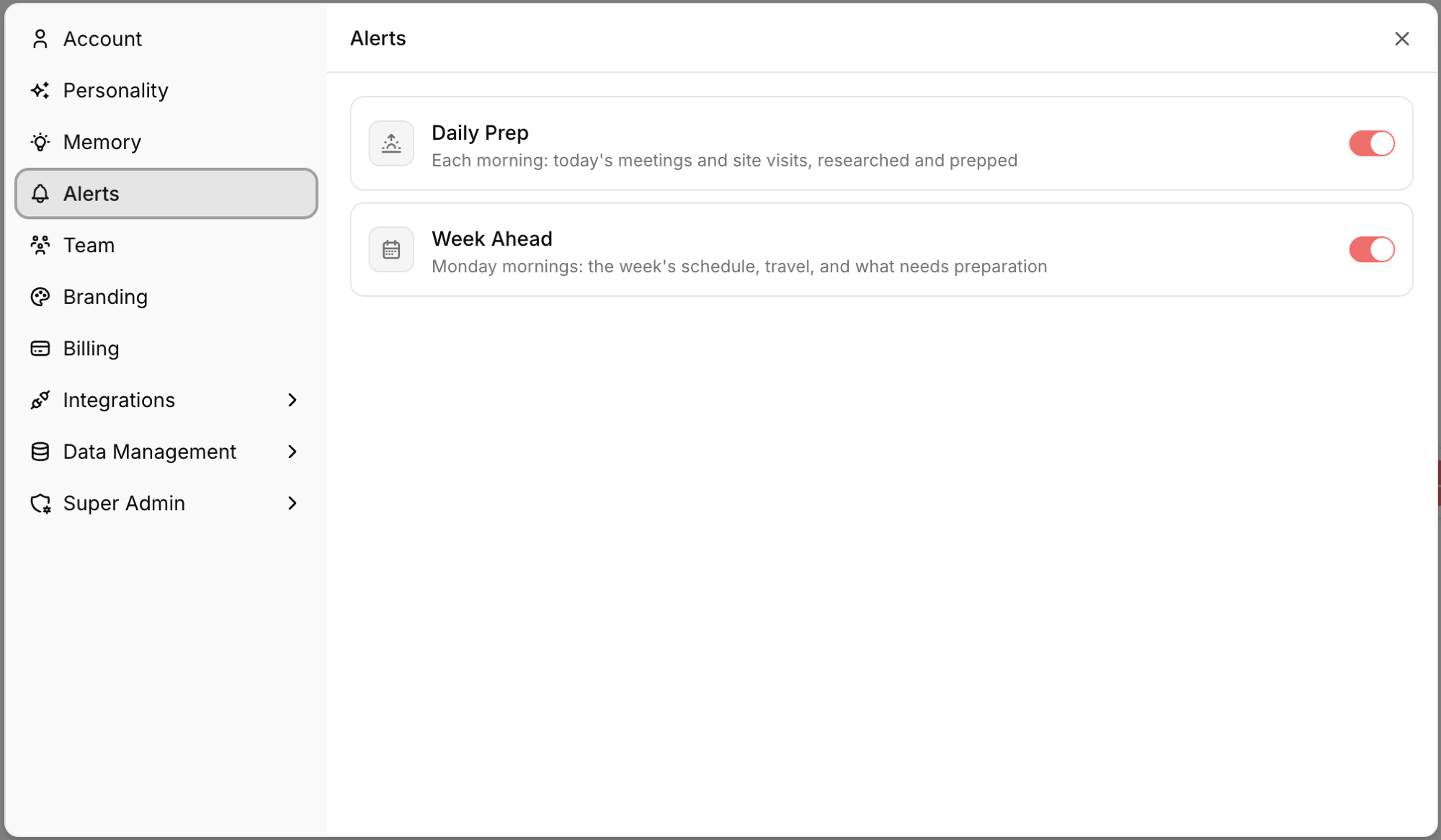Screen dimensions: 1441x840
Task: Switch to the Branding section
Action: click(x=166, y=297)
